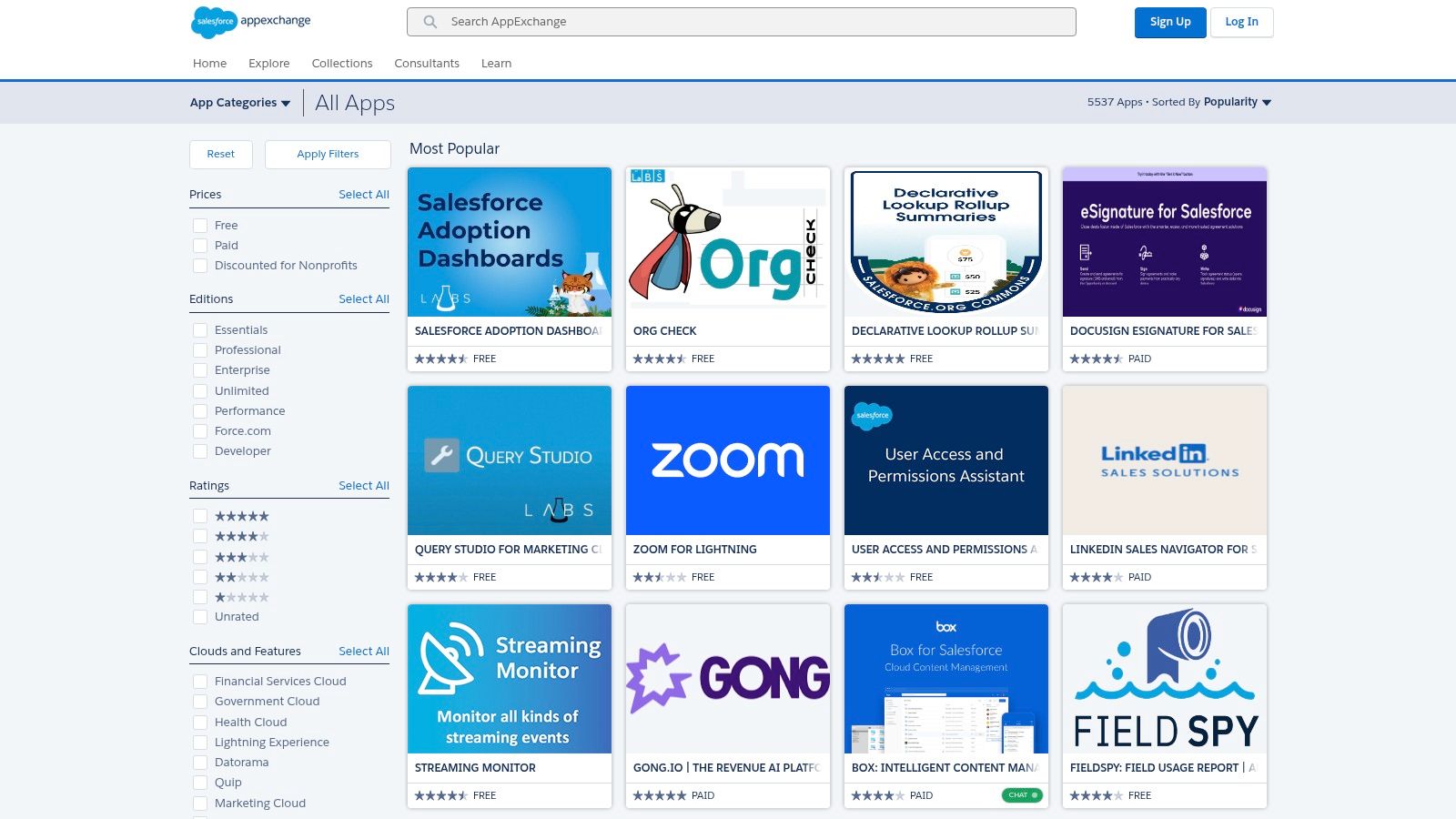Open the LinkedIn Sales Navigator app tile
This screenshot has height=819, width=1456.
[1164, 460]
